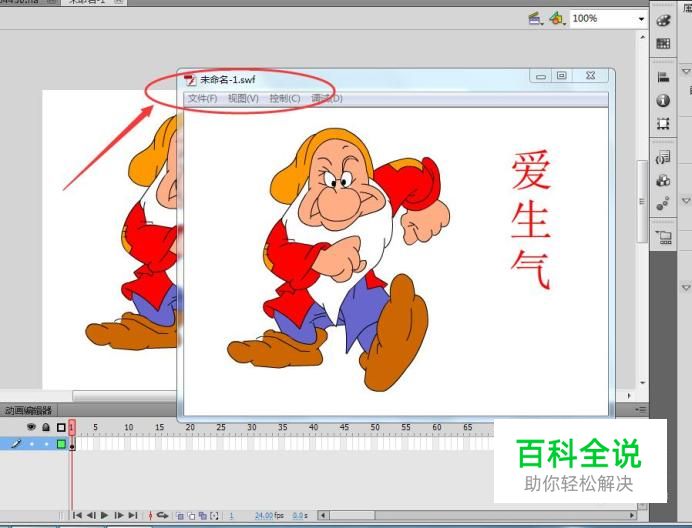Open File menu in the SWF window

tap(203, 98)
